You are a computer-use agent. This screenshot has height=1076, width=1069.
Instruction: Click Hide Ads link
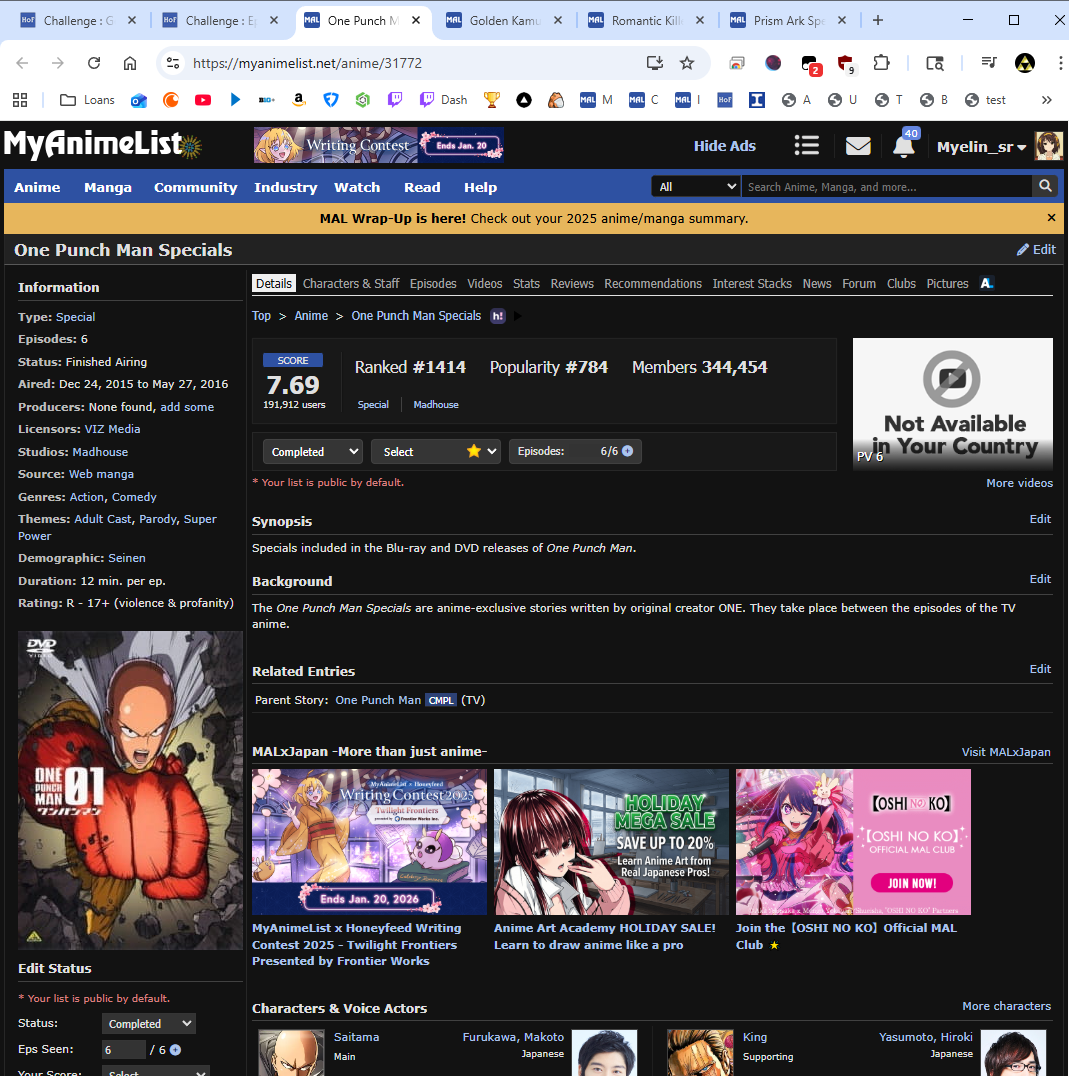pos(725,145)
